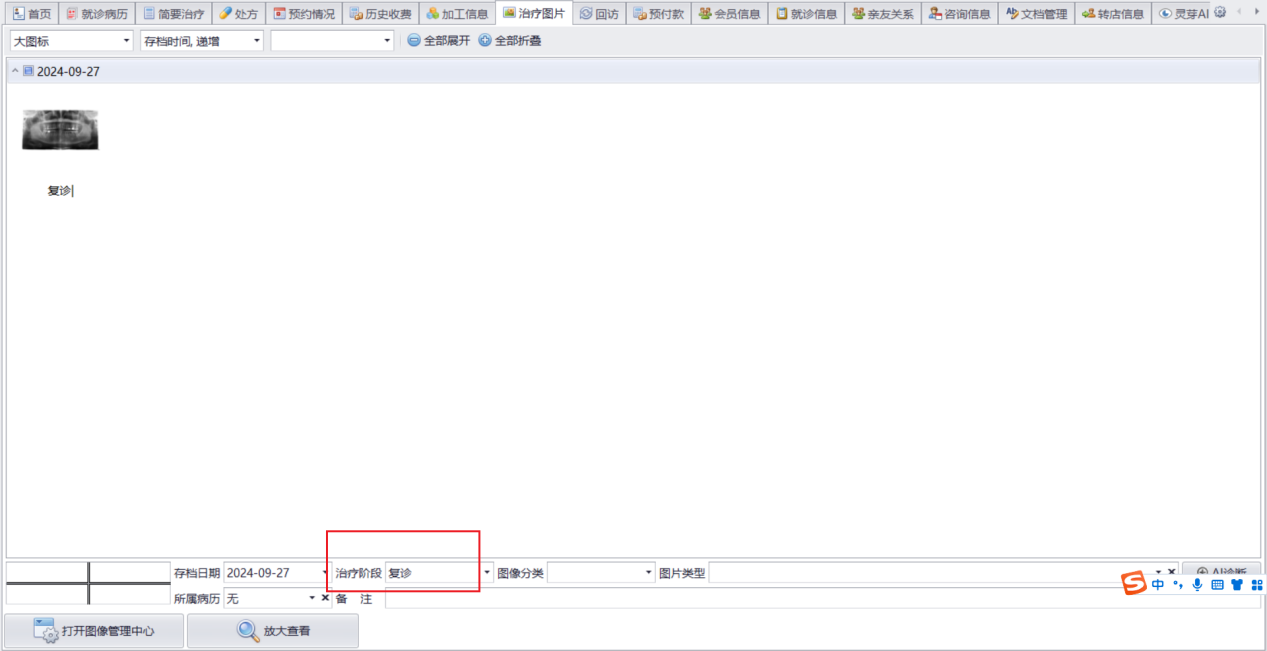The height and width of the screenshot is (651, 1267).
Task: Open the 加工信息 tab
Action: (x=457, y=14)
